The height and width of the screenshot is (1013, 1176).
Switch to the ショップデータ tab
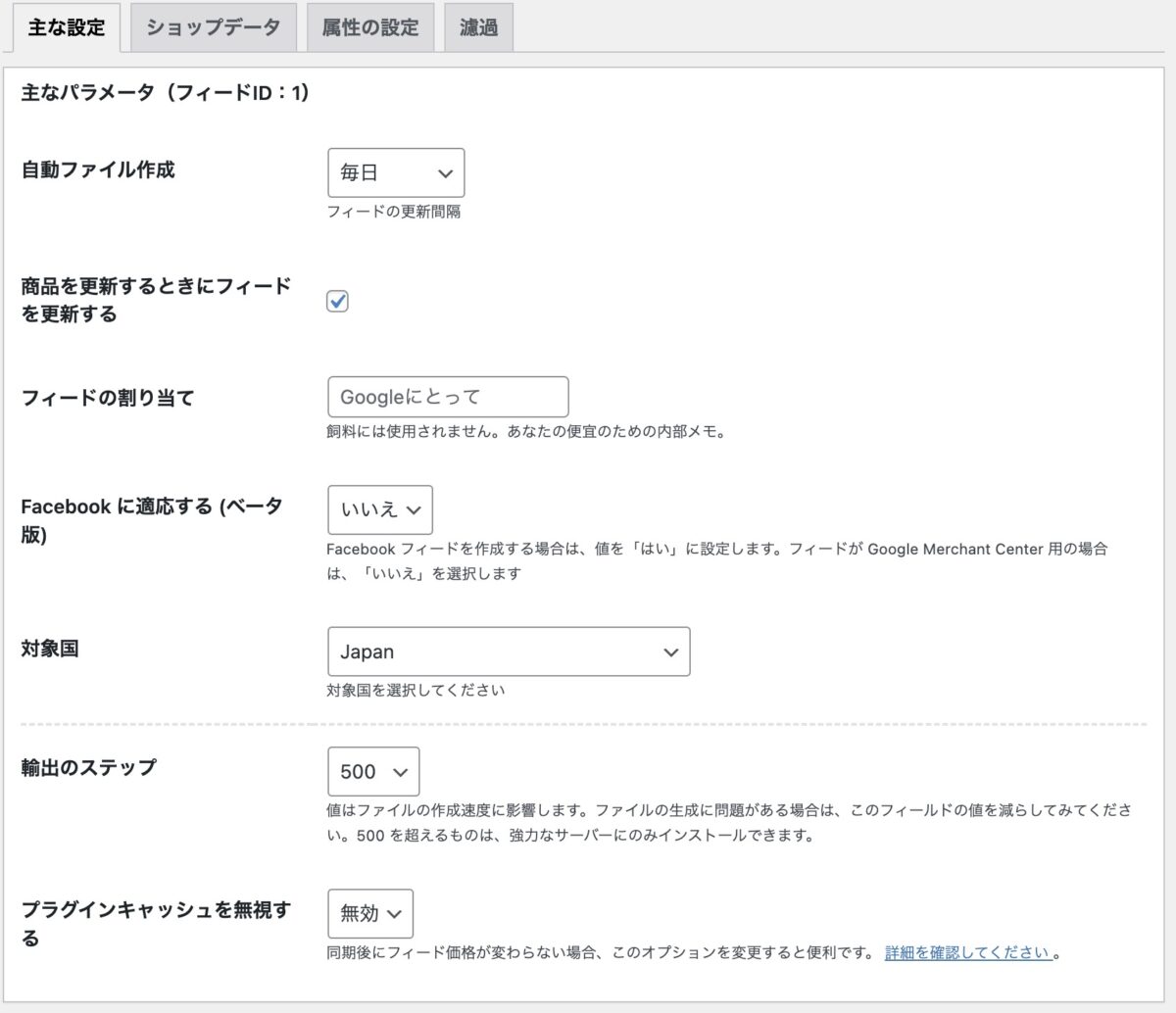[213, 26]
